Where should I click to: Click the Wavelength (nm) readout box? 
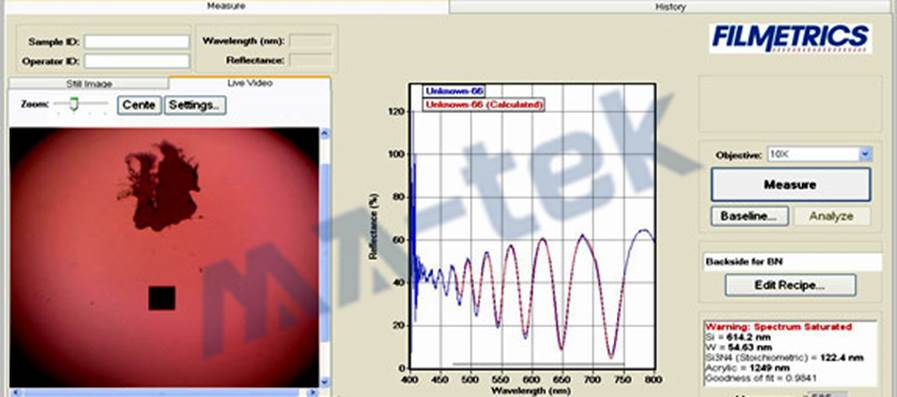(x=310, y=41)
